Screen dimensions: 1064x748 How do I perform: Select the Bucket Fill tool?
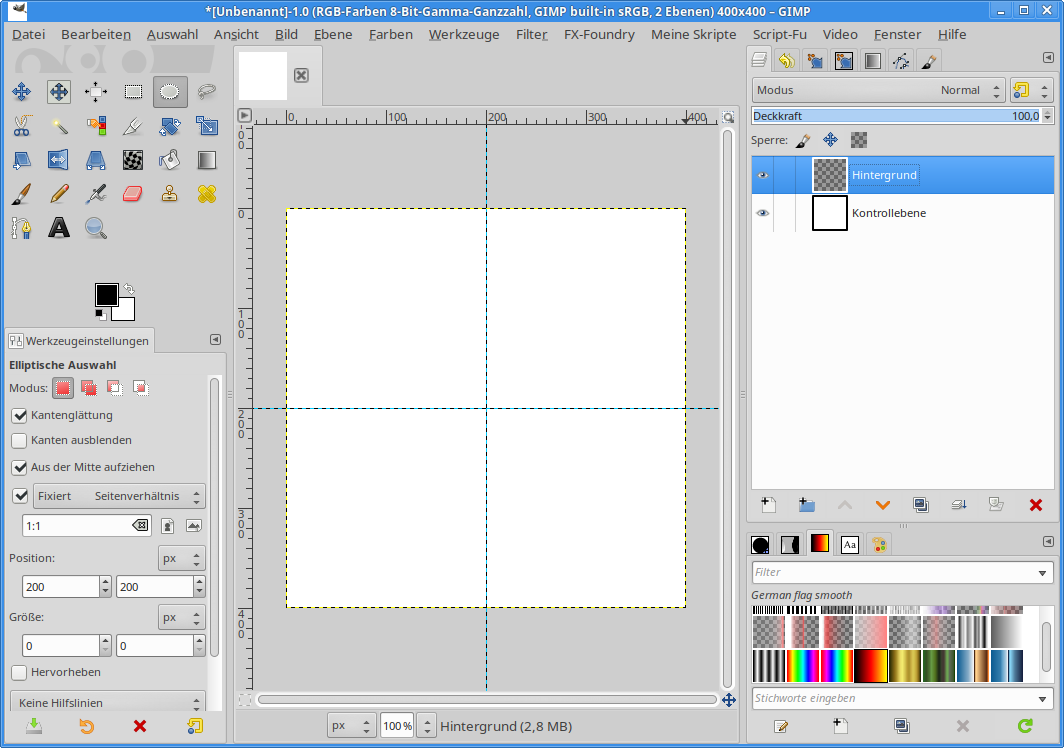[170, 159]
